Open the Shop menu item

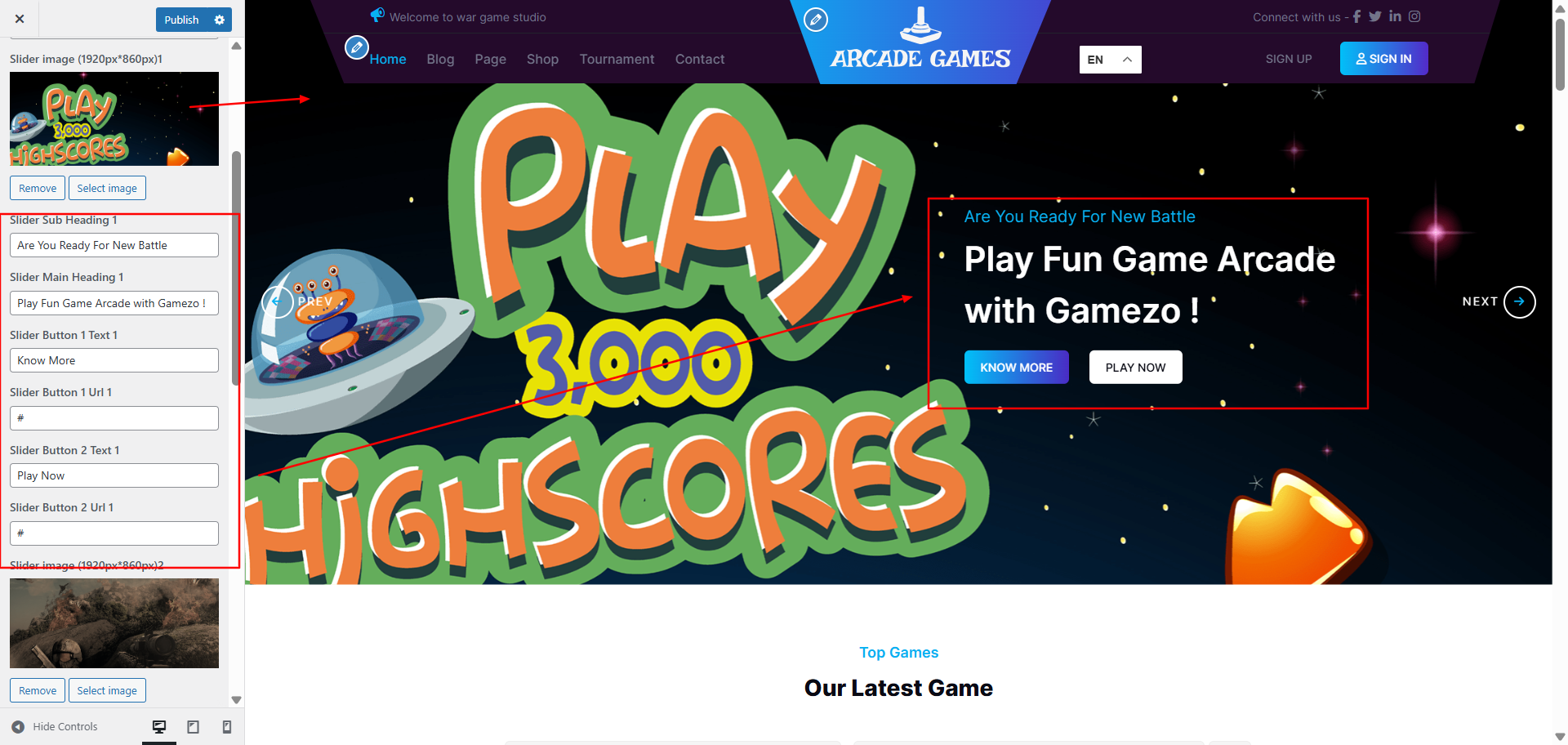[542, 59]
